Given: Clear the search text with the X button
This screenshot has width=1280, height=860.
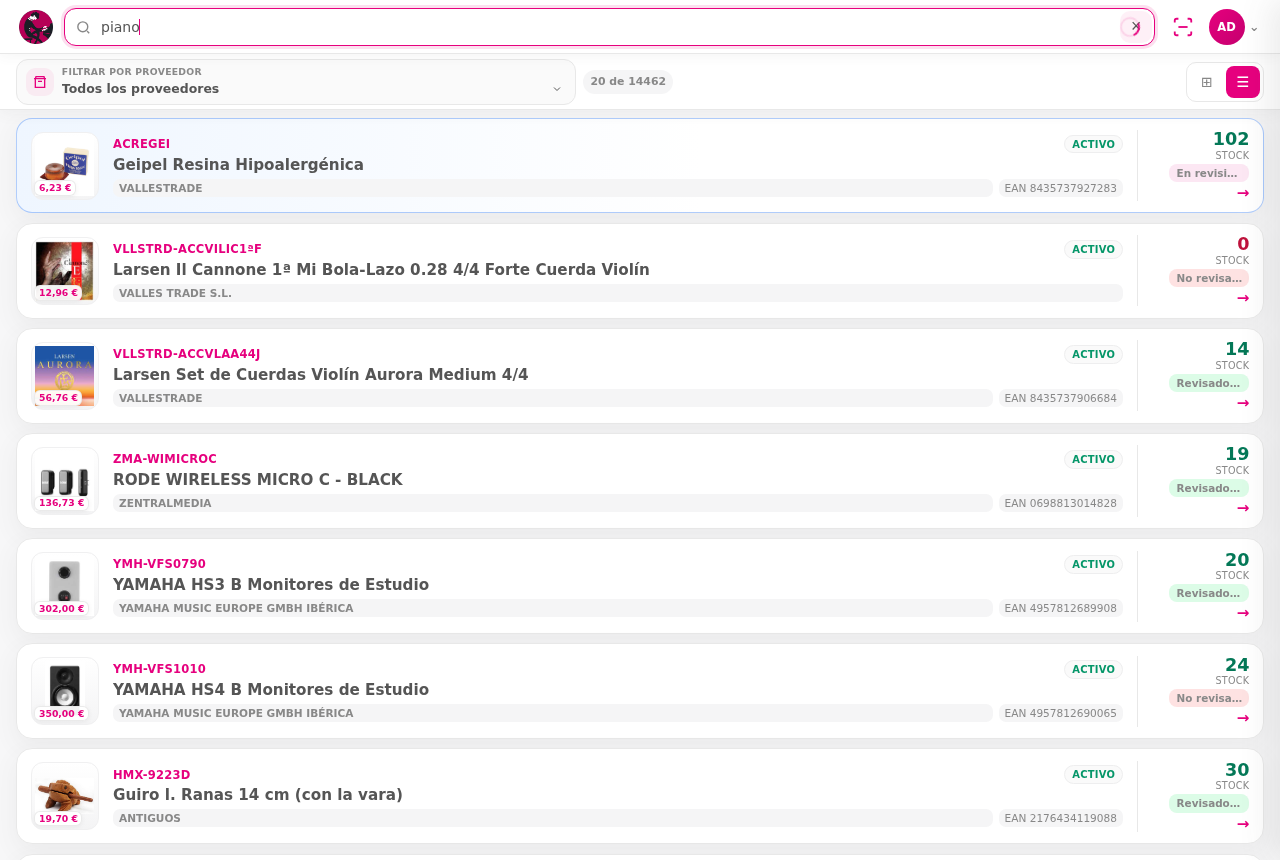Looking at the screenshot, I should pyautogui.click(x=1135, y=27).
